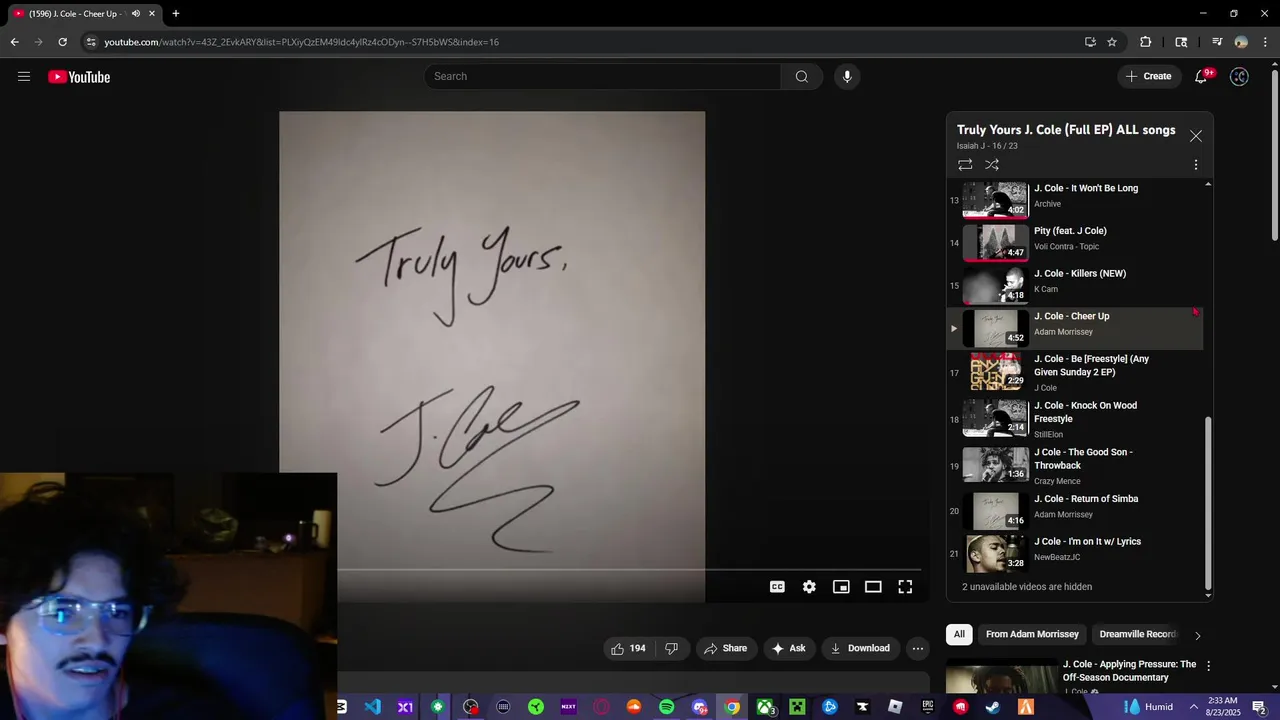1280x720 pixels.
Task: Seek using the video progress bar
Action: point(628,570)
